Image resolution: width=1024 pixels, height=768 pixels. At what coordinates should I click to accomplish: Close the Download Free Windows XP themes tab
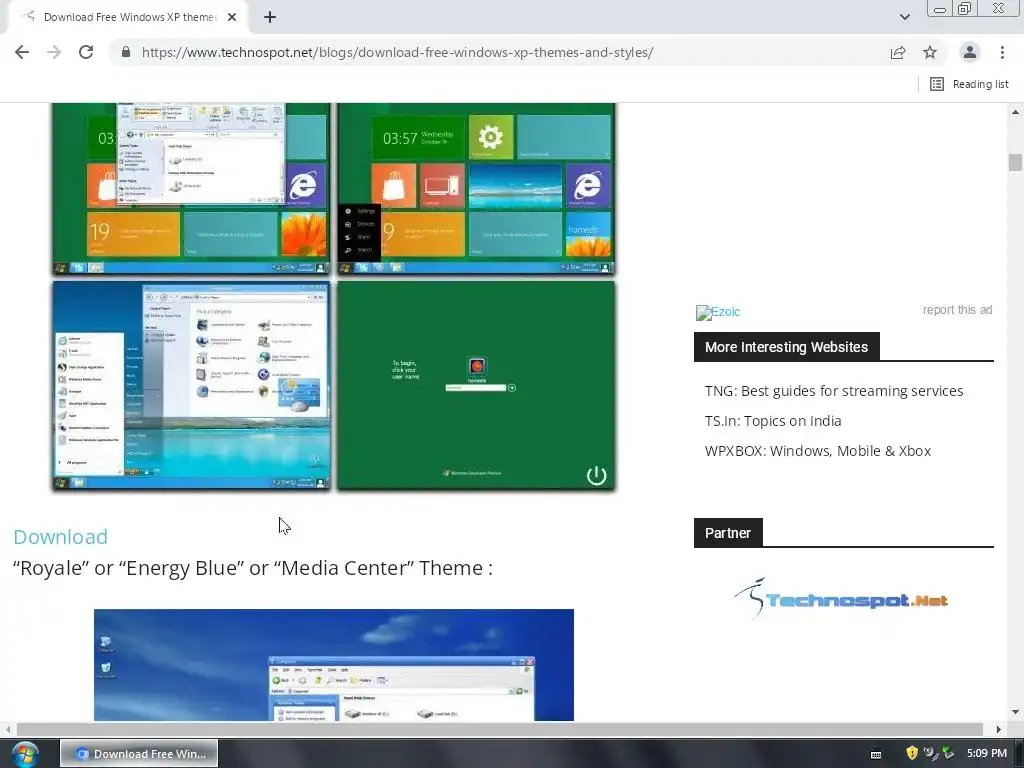(x=232, y=17)
